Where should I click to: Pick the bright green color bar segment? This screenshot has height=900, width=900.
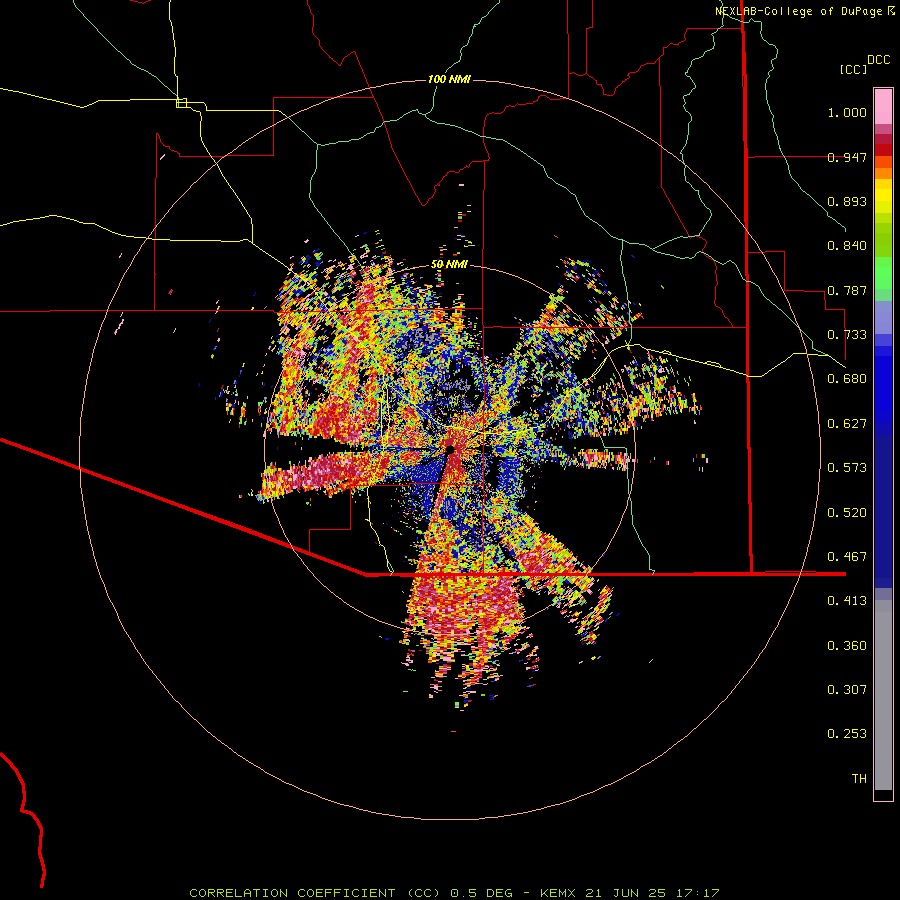click(x=883, y=273)
